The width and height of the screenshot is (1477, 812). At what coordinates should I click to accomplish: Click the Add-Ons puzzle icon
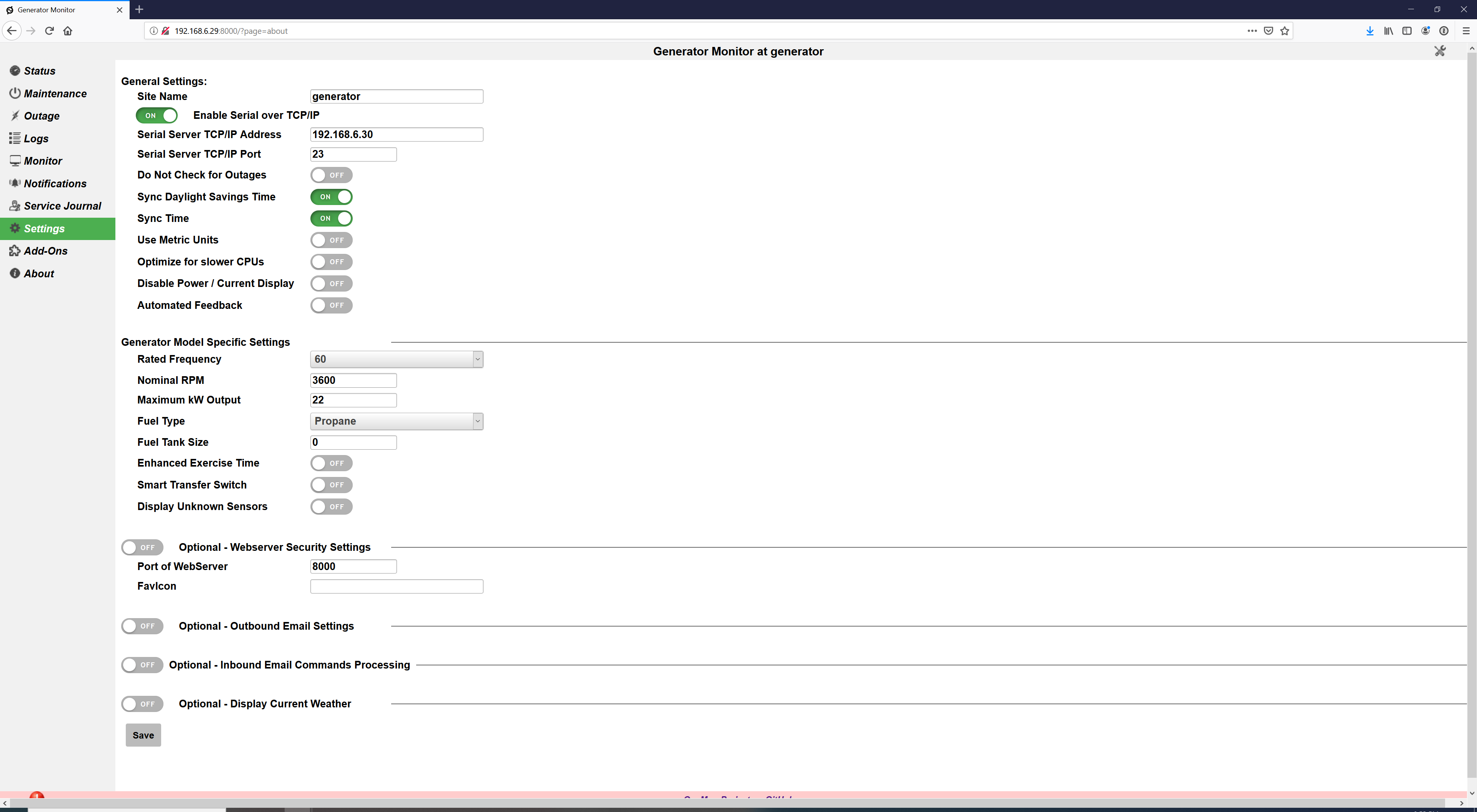[x=15, y=250]
